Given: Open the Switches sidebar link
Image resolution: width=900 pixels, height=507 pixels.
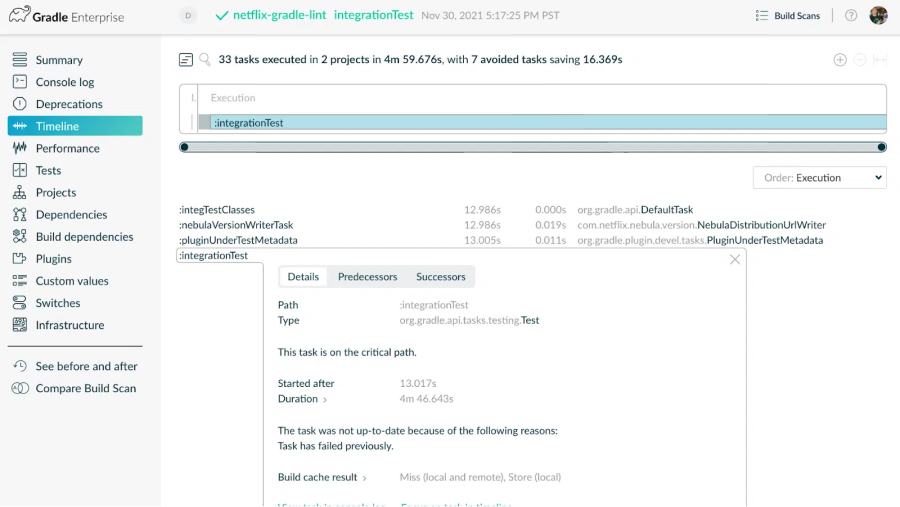Looking at the screenshot, I should pyautogui.click(x=58, y=303).
